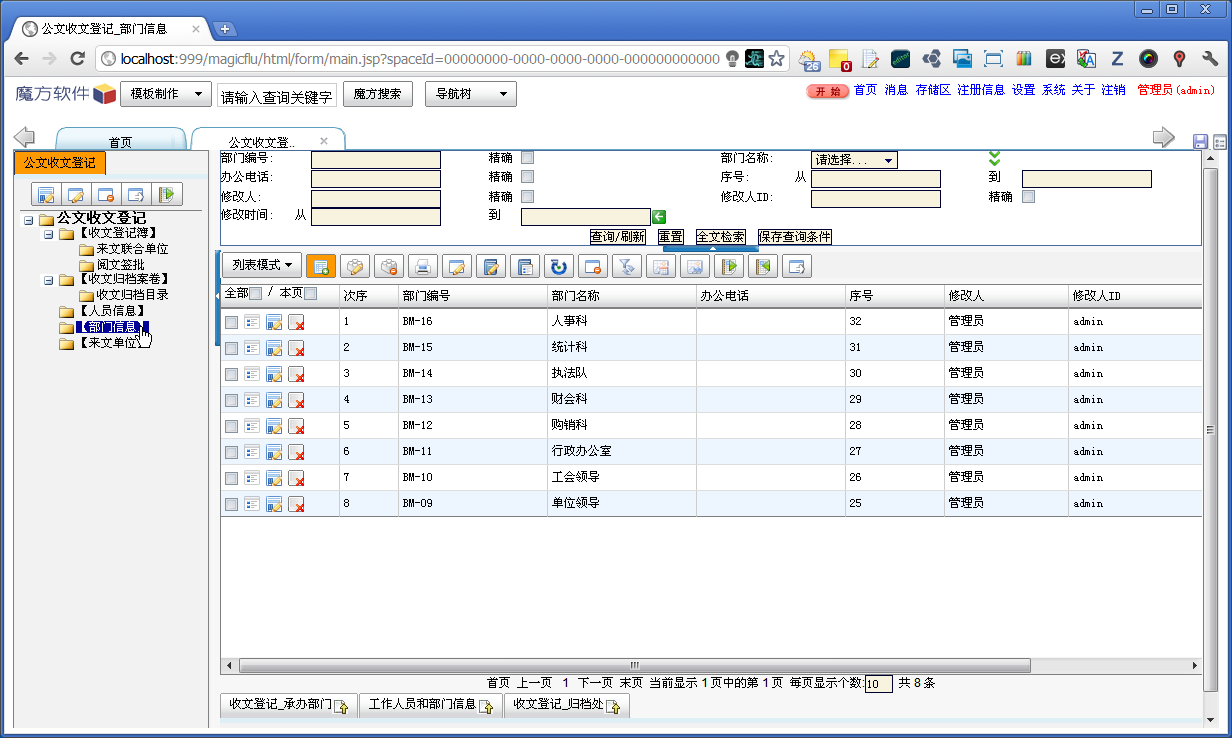
Task: Click the green play-backward toolbar icon
Action: (x=762, y=266)
